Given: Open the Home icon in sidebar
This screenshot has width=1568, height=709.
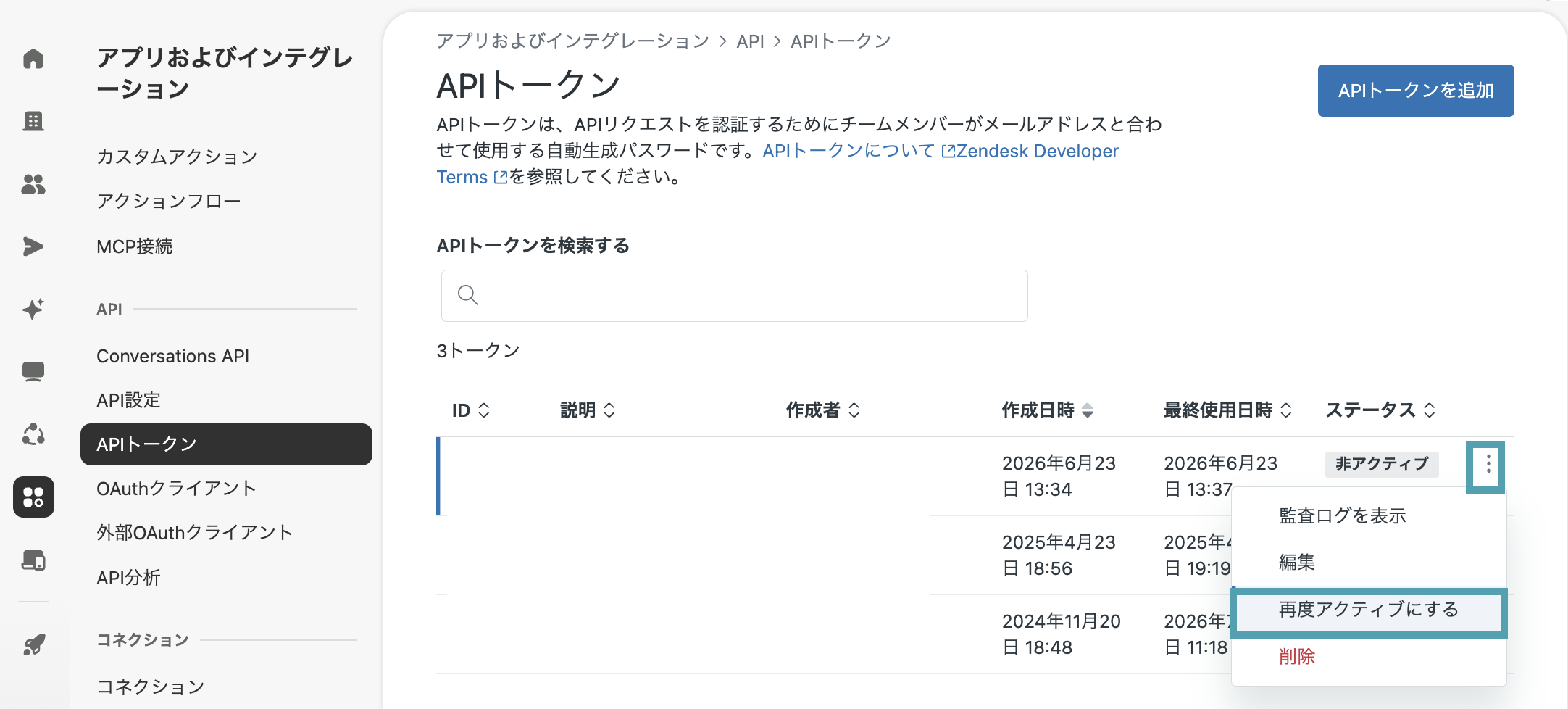Looking at the screenshot, I should tap(33, 59).
